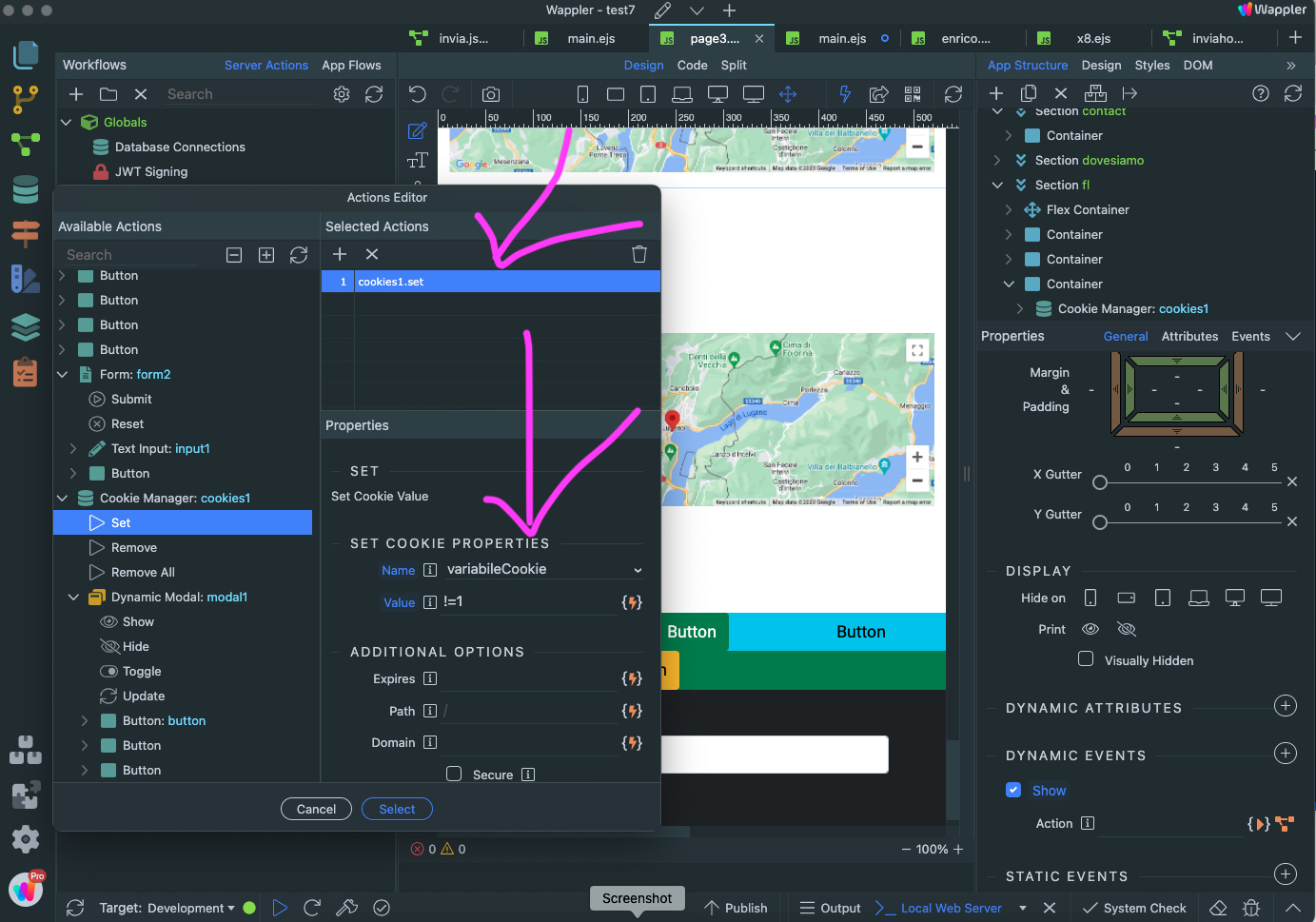
Task: Open the Database Manager icon in left sidebar
Action: click(26, 189)
